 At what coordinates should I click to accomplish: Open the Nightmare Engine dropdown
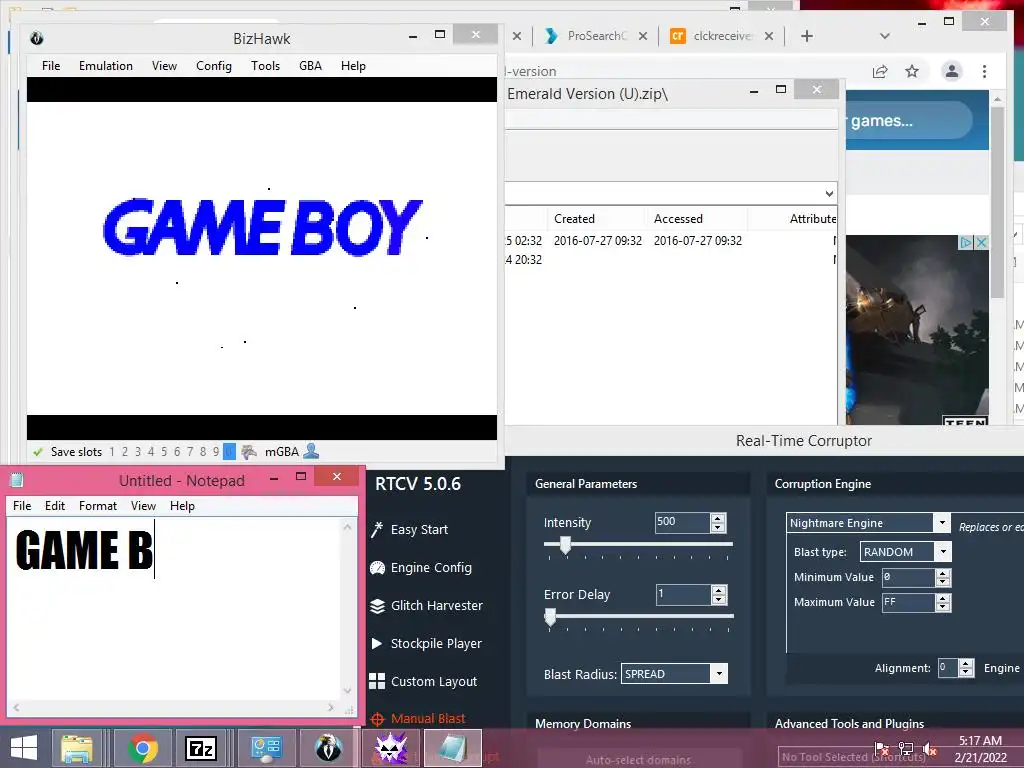coord(942,522)
